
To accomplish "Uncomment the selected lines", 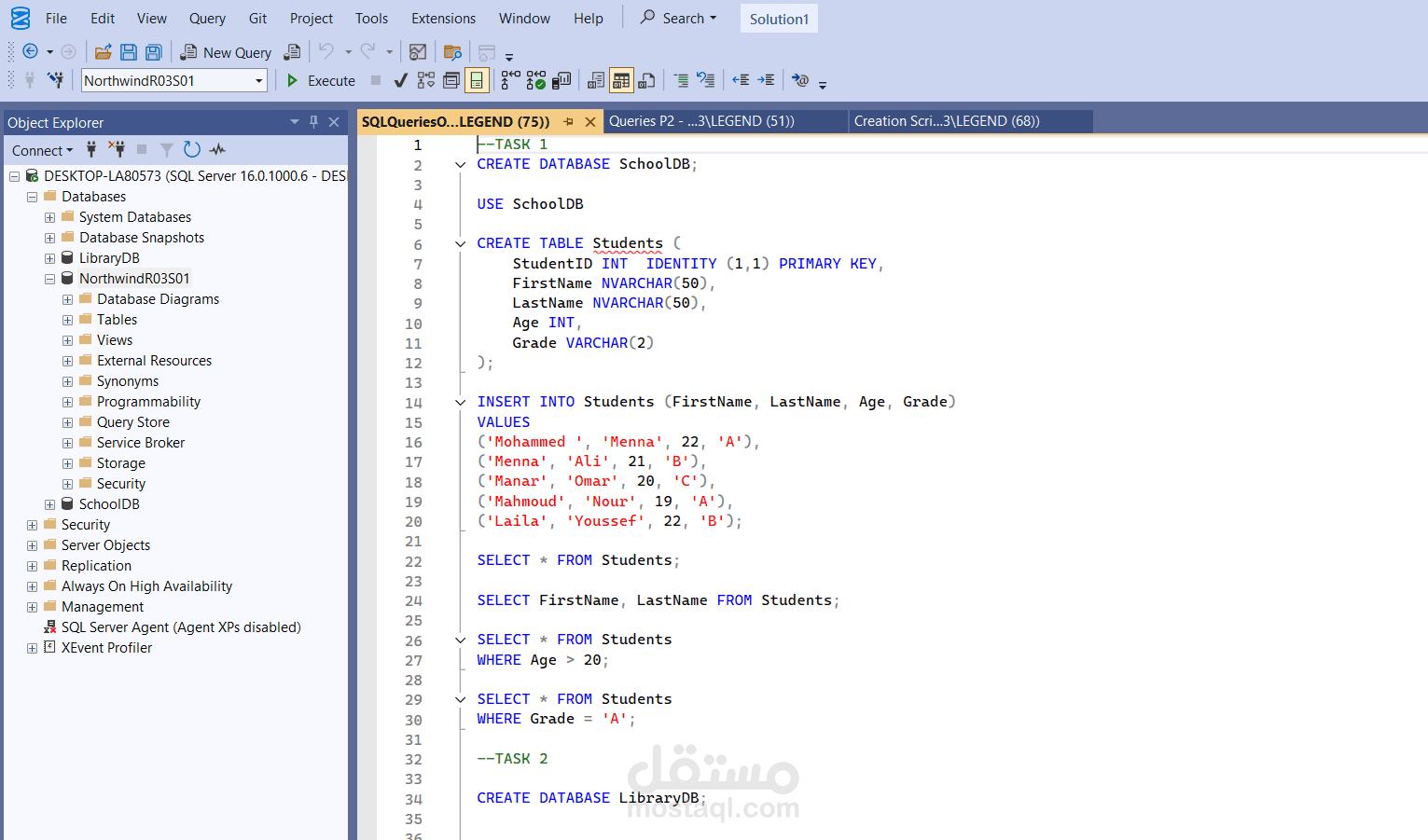I will coord(706,80).
